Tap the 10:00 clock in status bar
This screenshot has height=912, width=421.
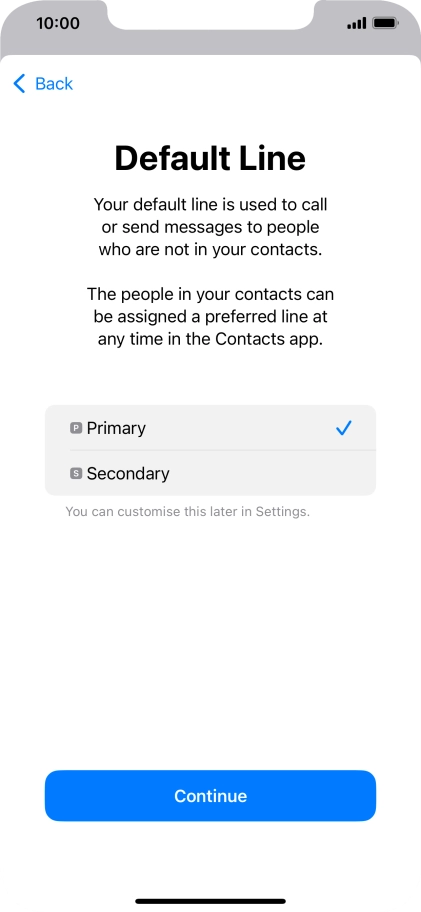tap(58, 23)
